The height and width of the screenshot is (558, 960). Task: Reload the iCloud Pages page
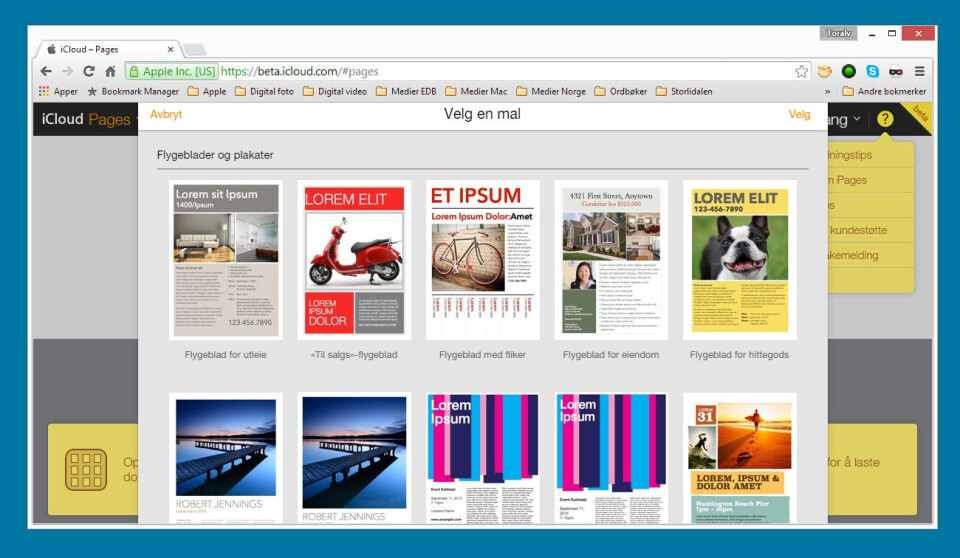pos(89,71)
